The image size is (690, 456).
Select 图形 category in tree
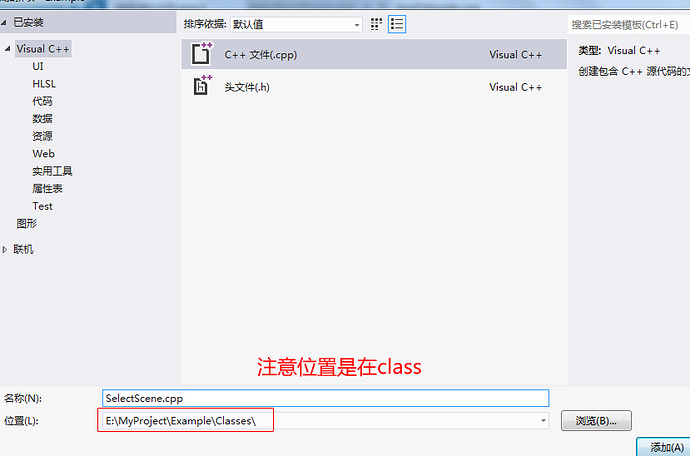(x=27, y=224)
